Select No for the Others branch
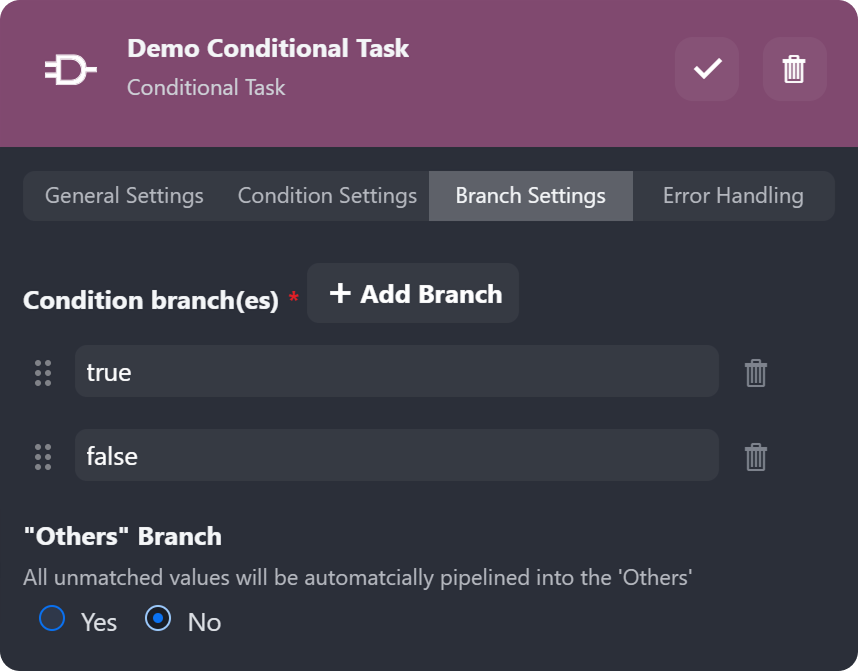The width and height of the screenshot is (858, 671). pos(158,619)
